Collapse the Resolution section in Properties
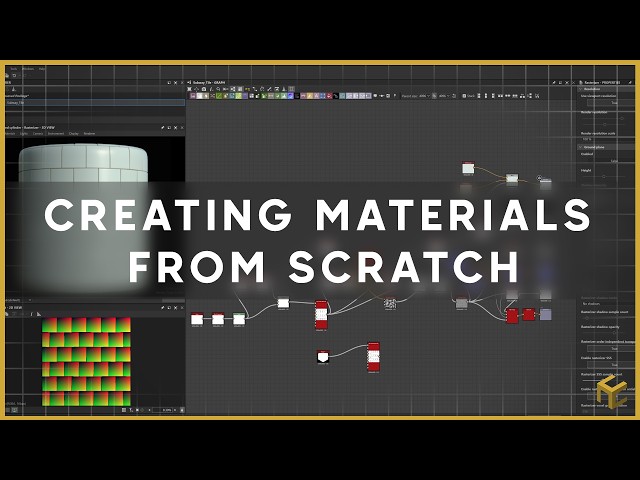The image size is (640, 480). pos(580,89)
